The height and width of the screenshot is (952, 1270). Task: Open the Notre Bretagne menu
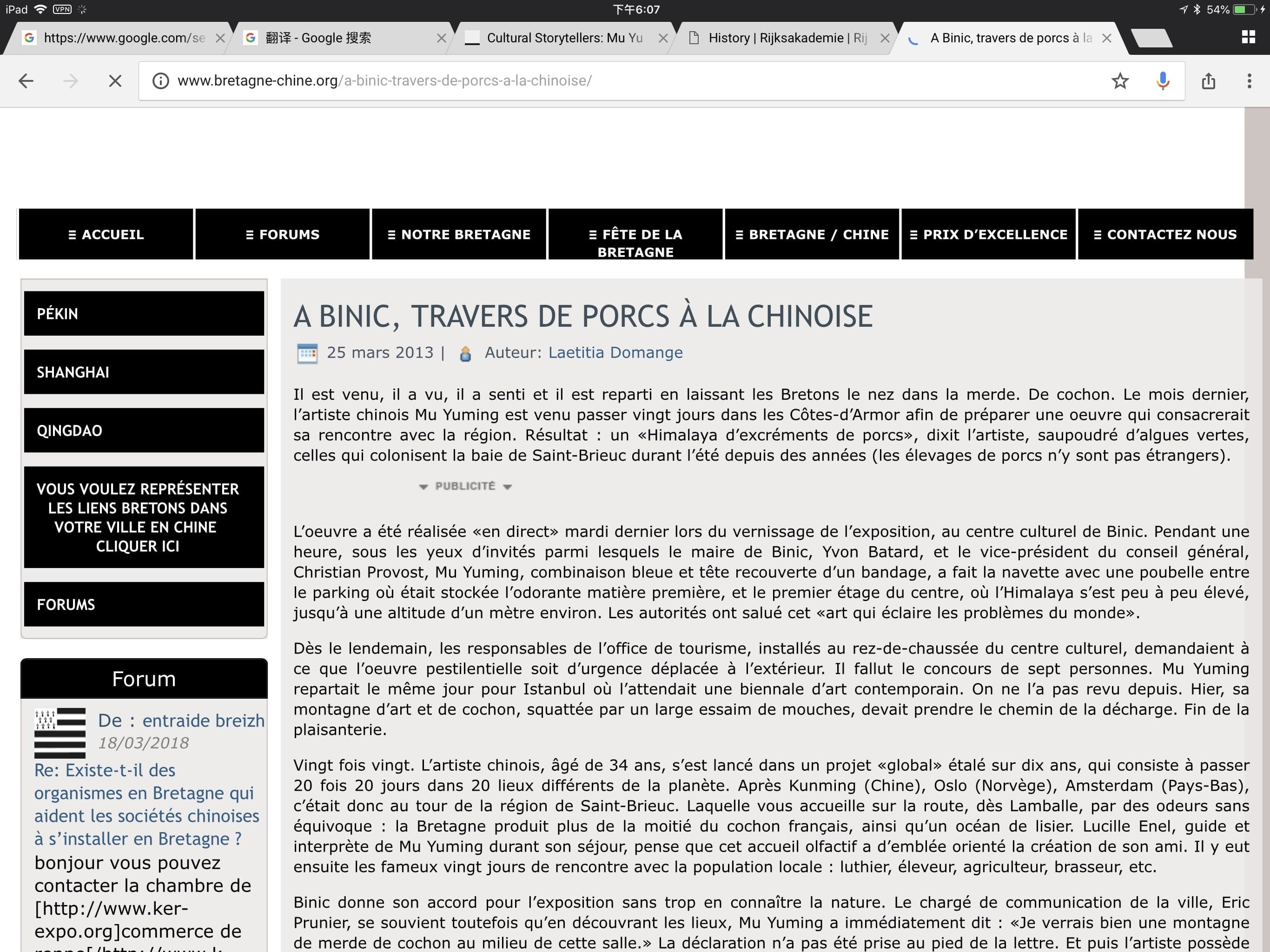click(459, 234)
